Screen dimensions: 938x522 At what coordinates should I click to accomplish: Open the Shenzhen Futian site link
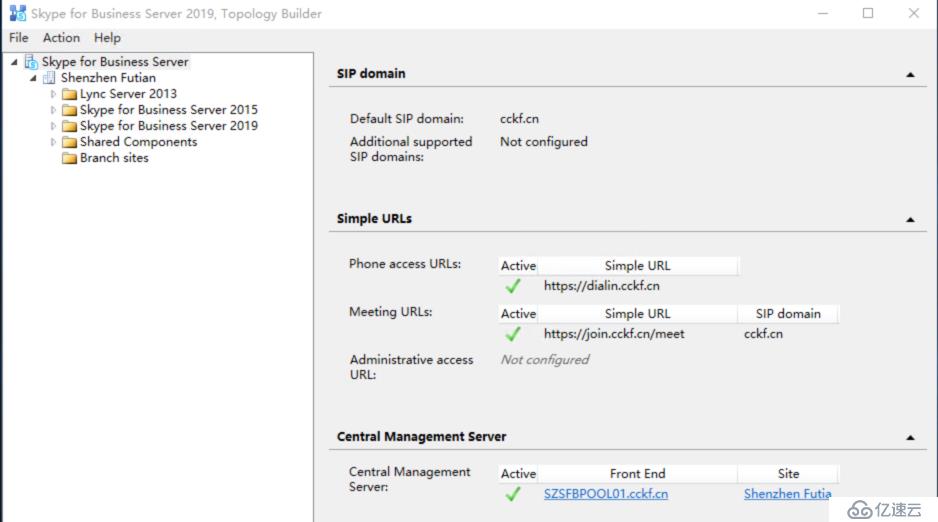point(787,494)
